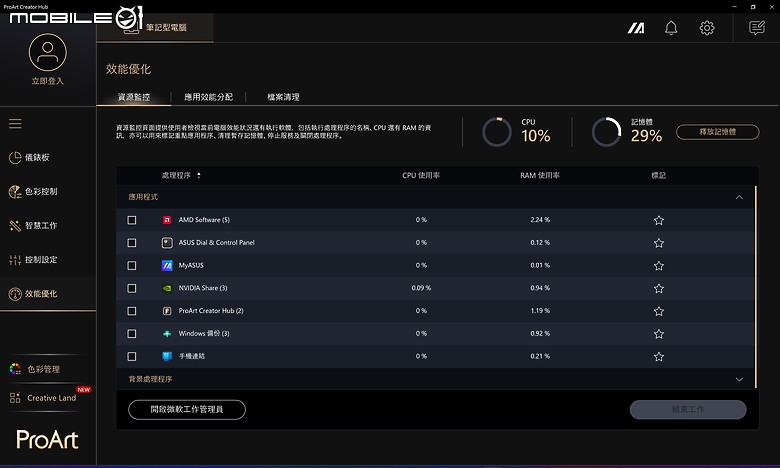
Task: Star the 手機連結 process
Action: pyautogui.click(x=659, y=357)
